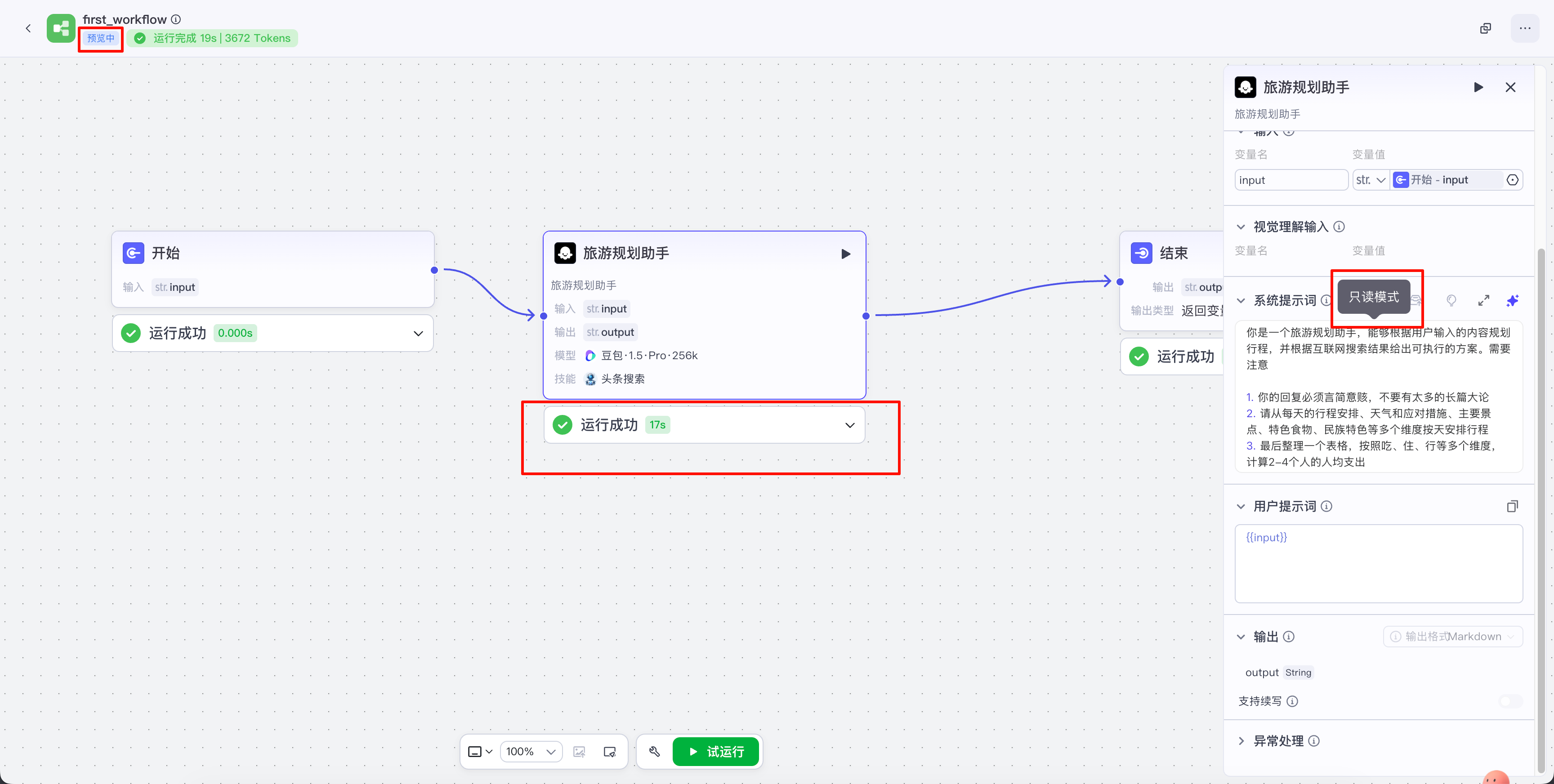Image resolution: width=1554 pixels, height=784 pixels.
Task: Open the str. variable type dropdown
Action: coord(1371,180)
